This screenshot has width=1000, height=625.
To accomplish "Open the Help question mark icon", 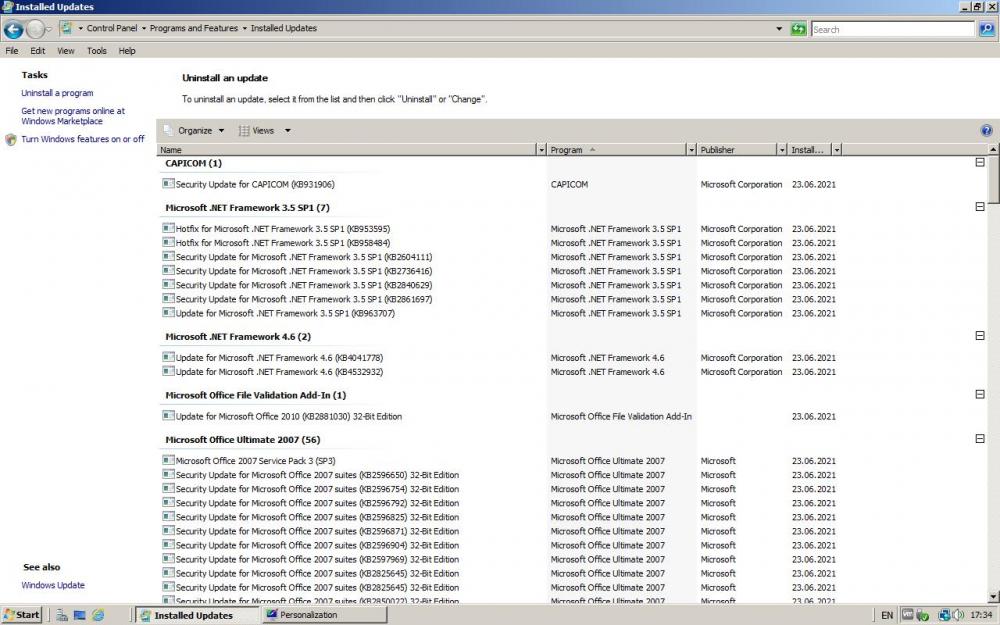I will 987,131.
